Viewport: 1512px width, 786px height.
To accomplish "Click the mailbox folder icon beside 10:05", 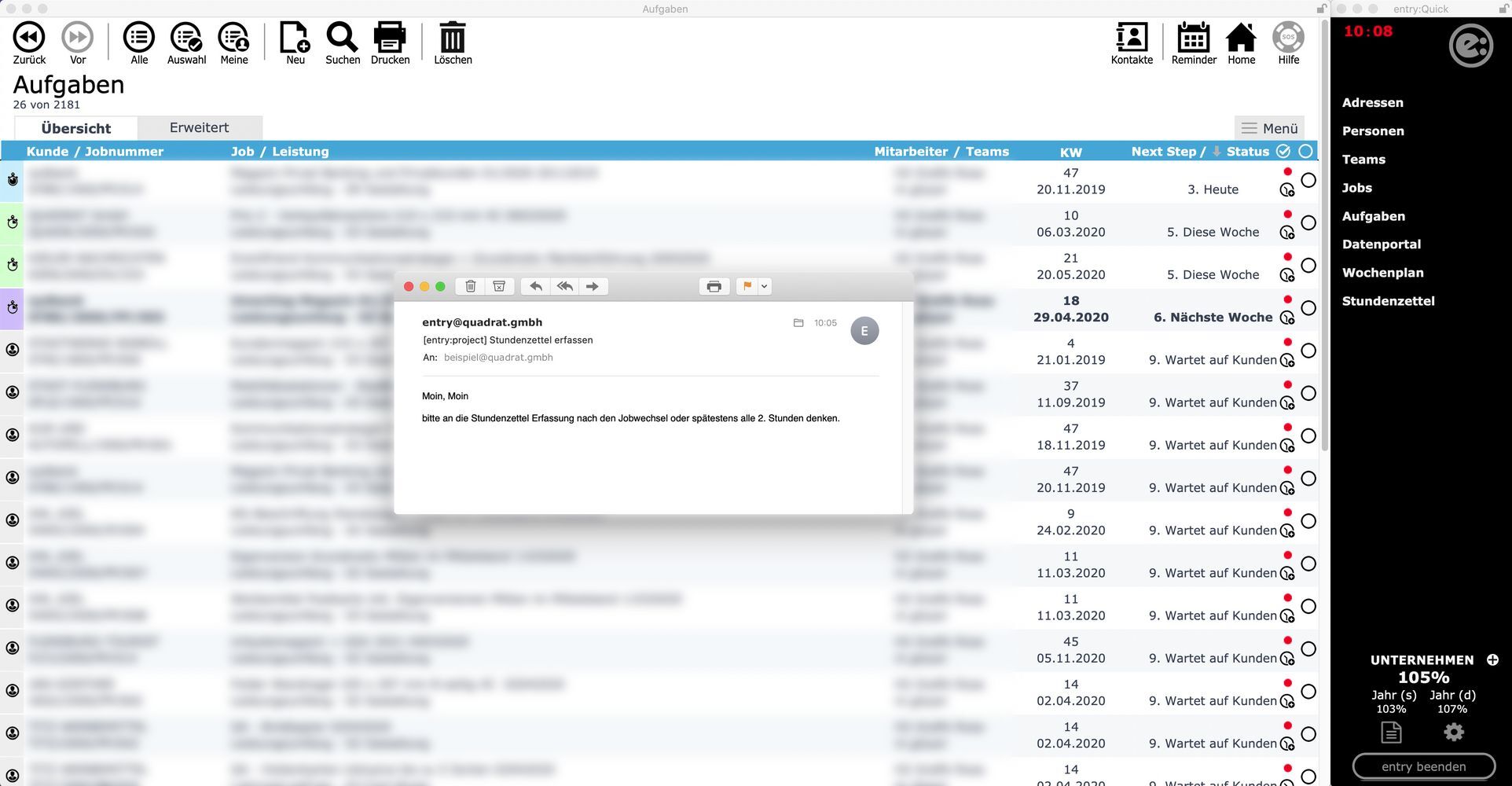I will [x=798, y=323].
